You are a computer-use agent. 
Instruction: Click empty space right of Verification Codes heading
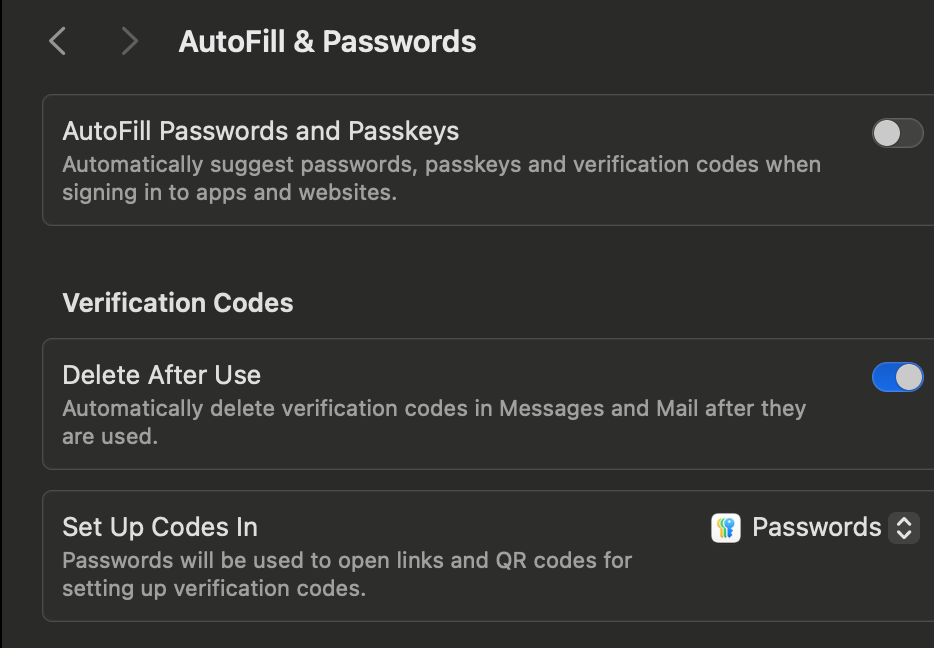600,303
